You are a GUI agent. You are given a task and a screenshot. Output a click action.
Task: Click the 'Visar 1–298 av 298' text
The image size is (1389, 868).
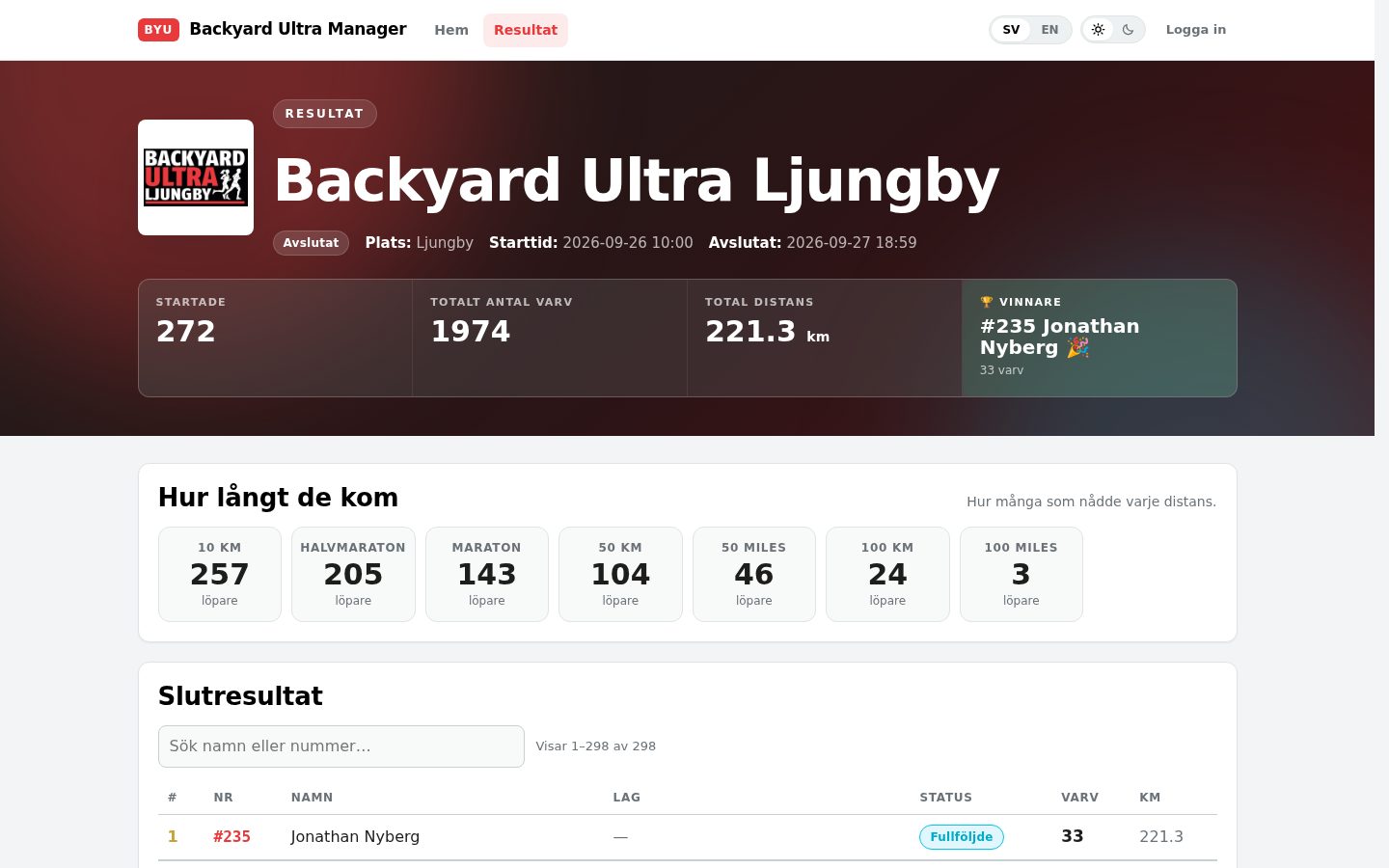point(596,746)
